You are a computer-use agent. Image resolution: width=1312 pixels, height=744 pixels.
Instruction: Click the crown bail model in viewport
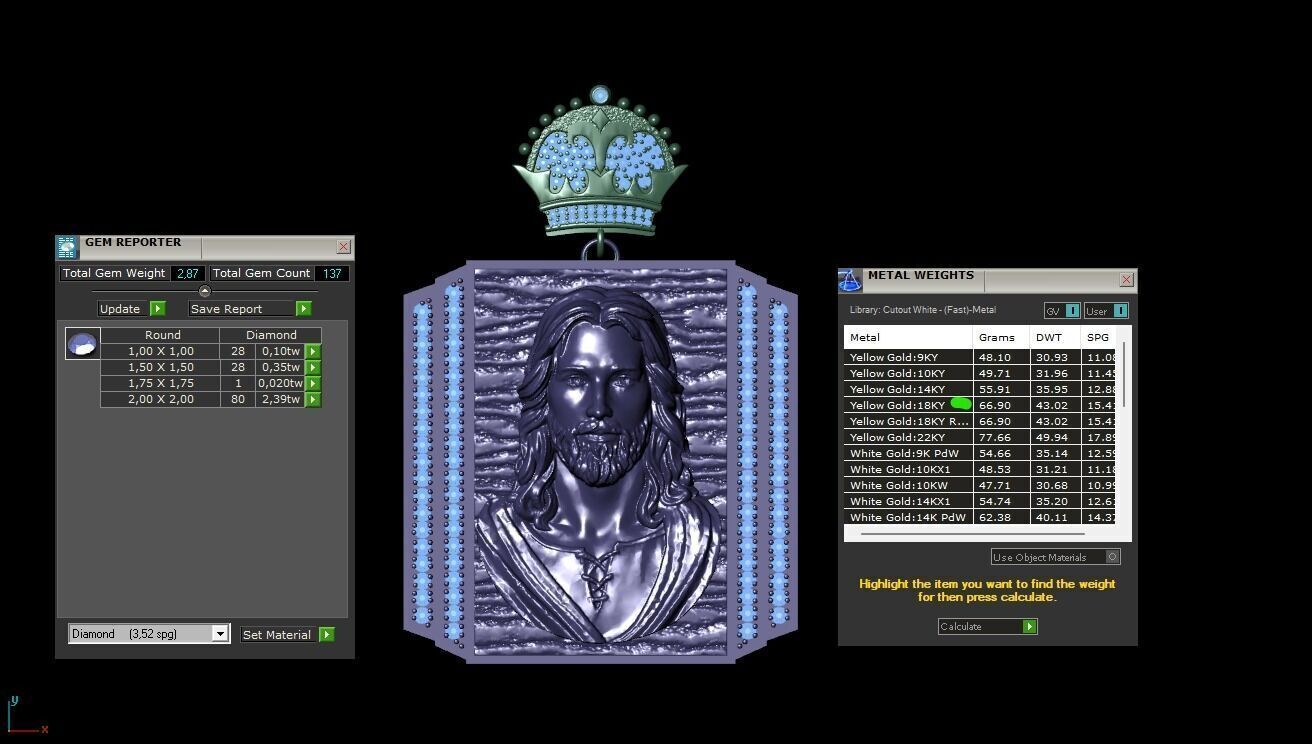pyautogui.click(x=600, y=162)
